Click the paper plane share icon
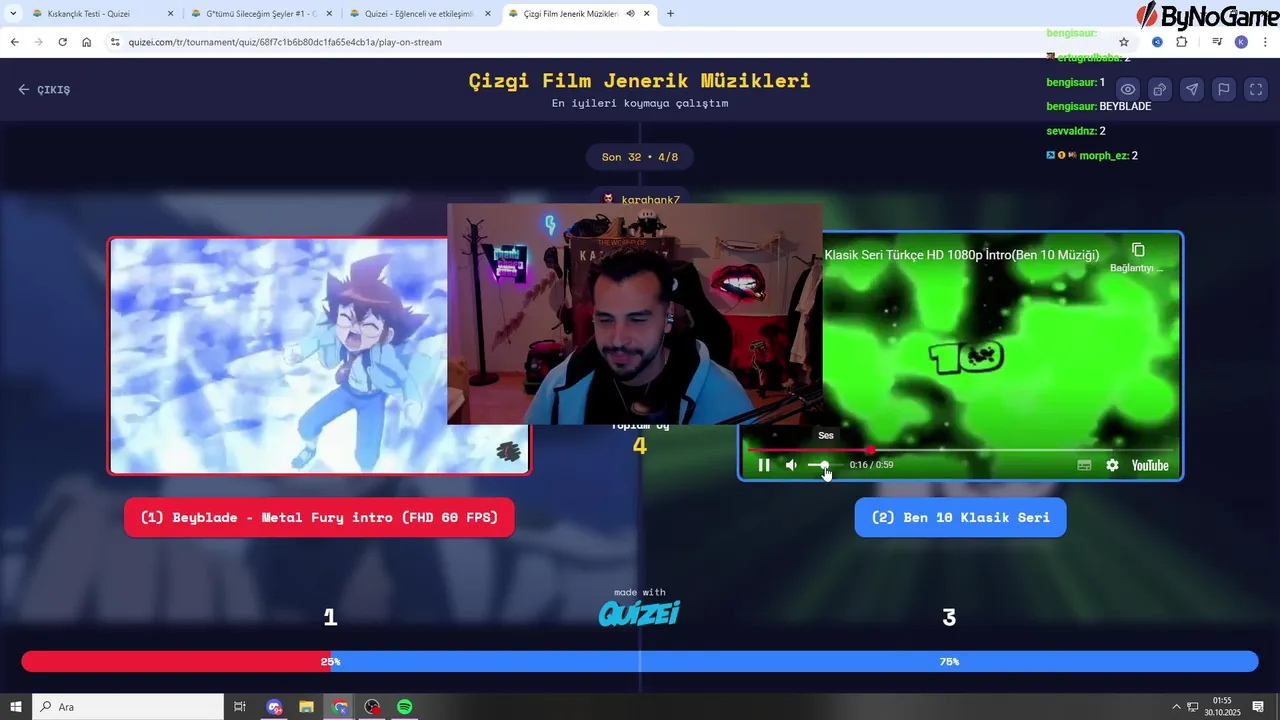The image size is (1280, 720). (1191, 89)
